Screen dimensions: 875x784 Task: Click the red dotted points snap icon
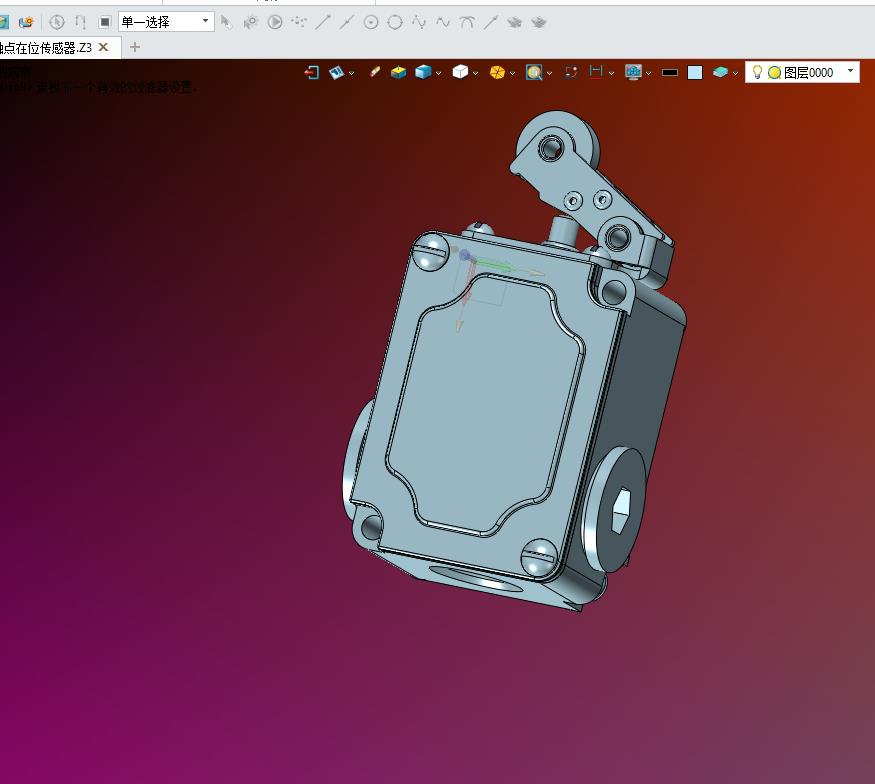tap(570, 72)
